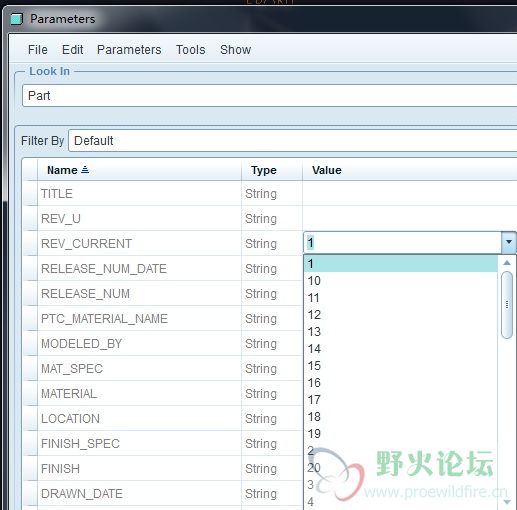Viewport: 517px width, 510px height.
Task: Open the Tools menu
Action: tap(191, 50)
